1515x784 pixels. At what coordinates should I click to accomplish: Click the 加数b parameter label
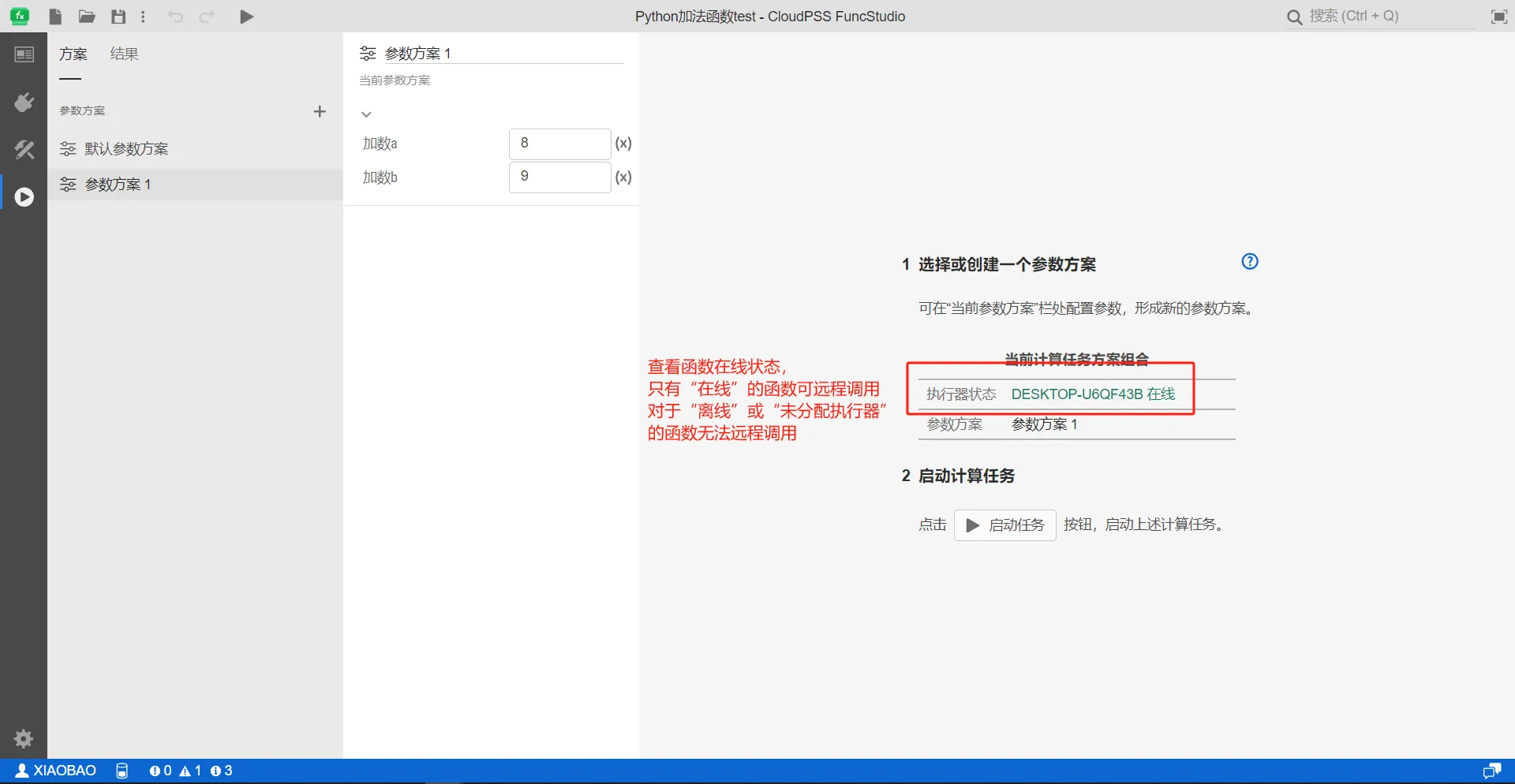click(x=380, y=177)
